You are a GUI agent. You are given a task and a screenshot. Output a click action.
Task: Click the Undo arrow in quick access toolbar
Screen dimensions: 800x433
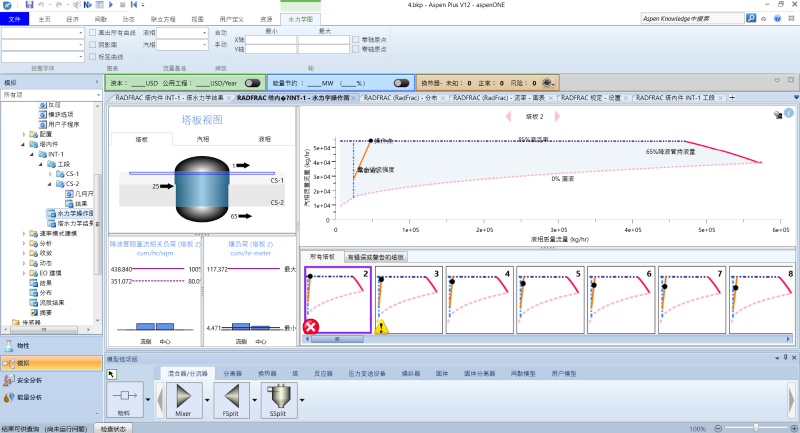pos(41,5)
